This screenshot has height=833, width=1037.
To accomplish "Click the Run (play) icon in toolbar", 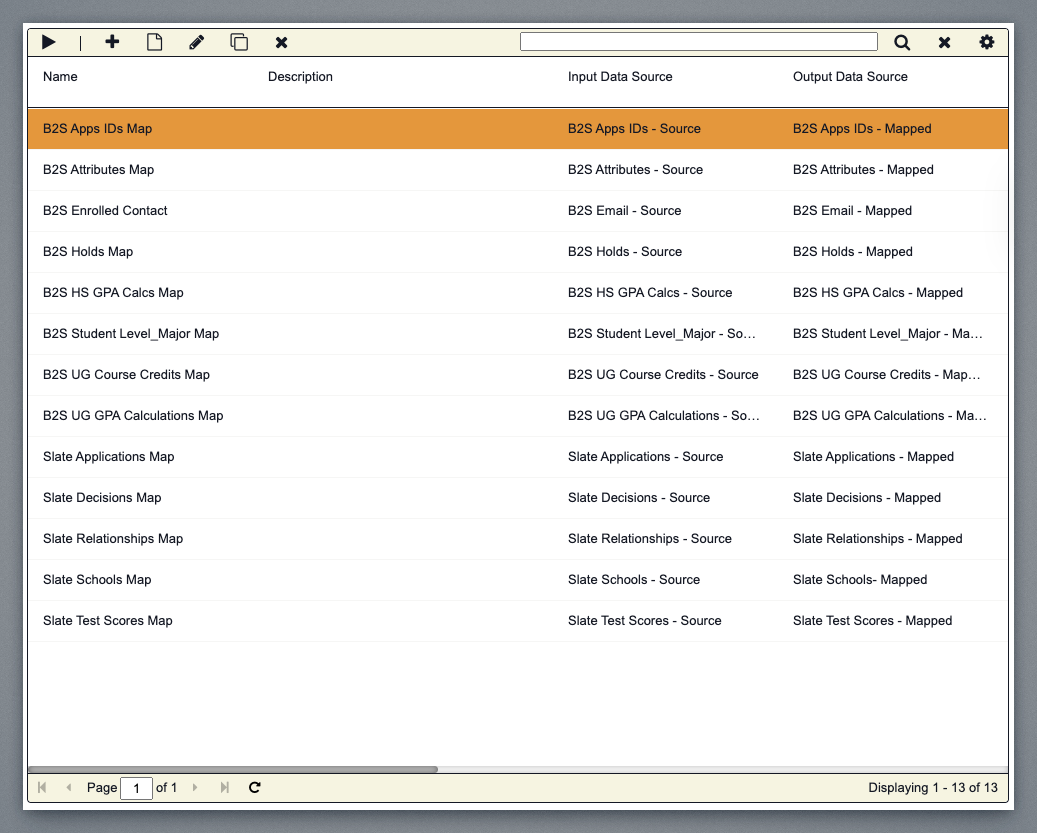I will tap(49, 42).
